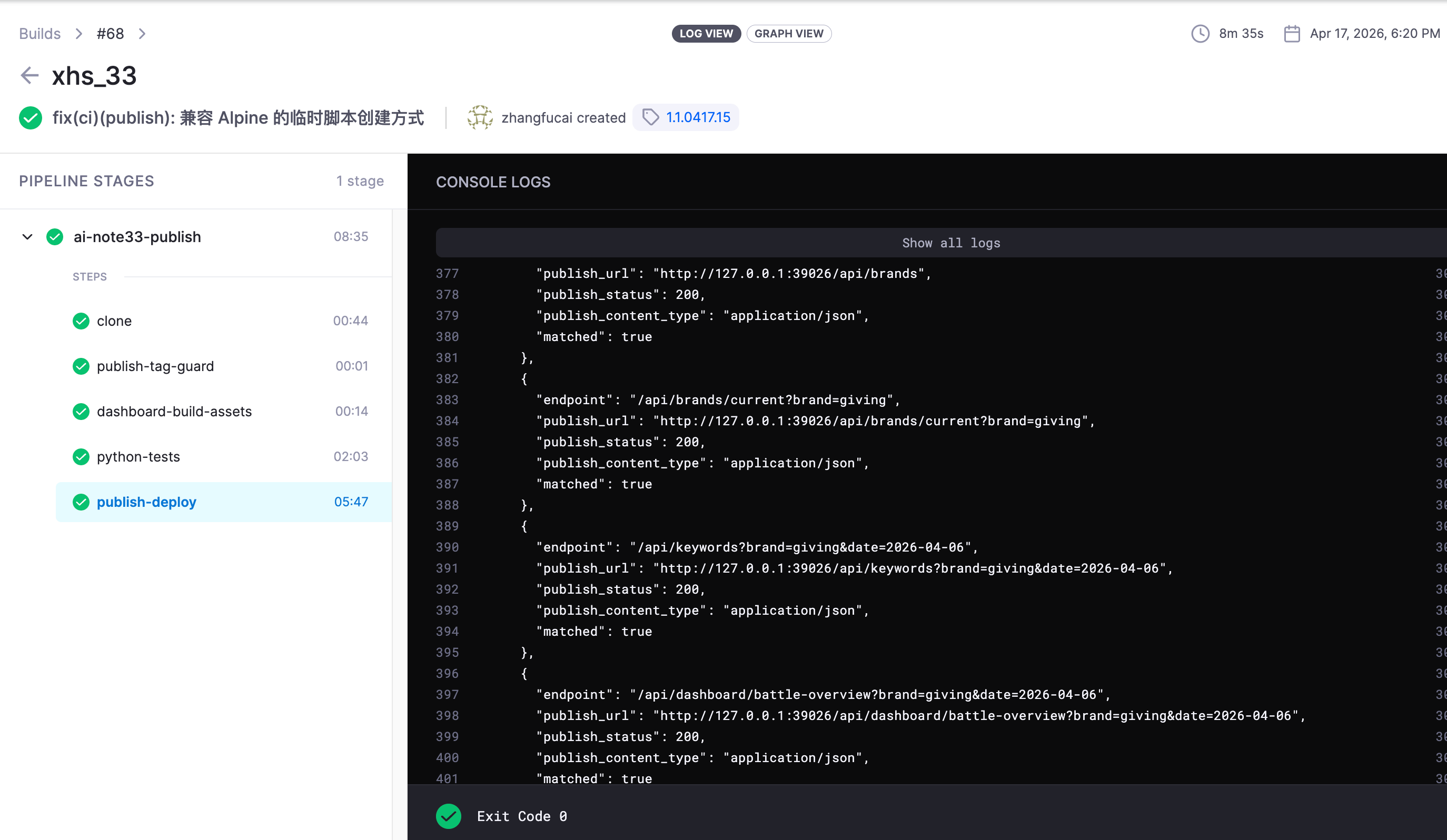Collapse the ai-note33-publish stage chevron
This screenshot has width=1447, height=840.
coord(27,236)
